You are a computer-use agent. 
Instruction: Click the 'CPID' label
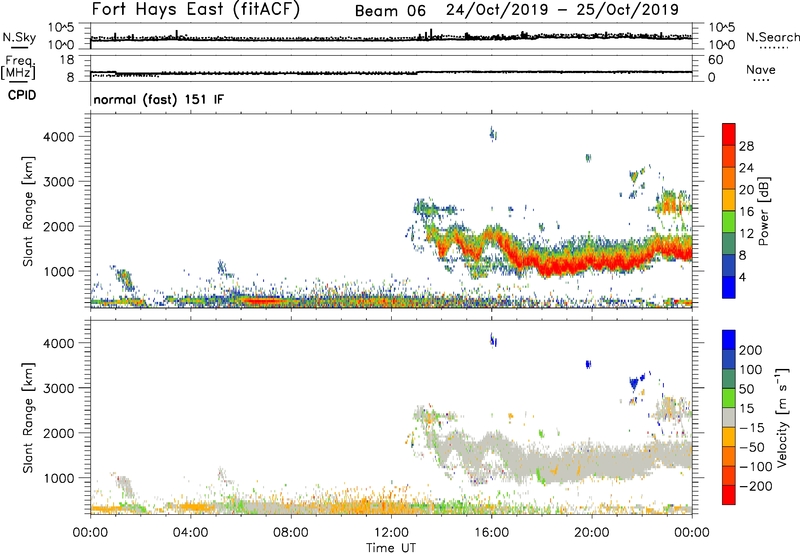(x=22, y=95)
